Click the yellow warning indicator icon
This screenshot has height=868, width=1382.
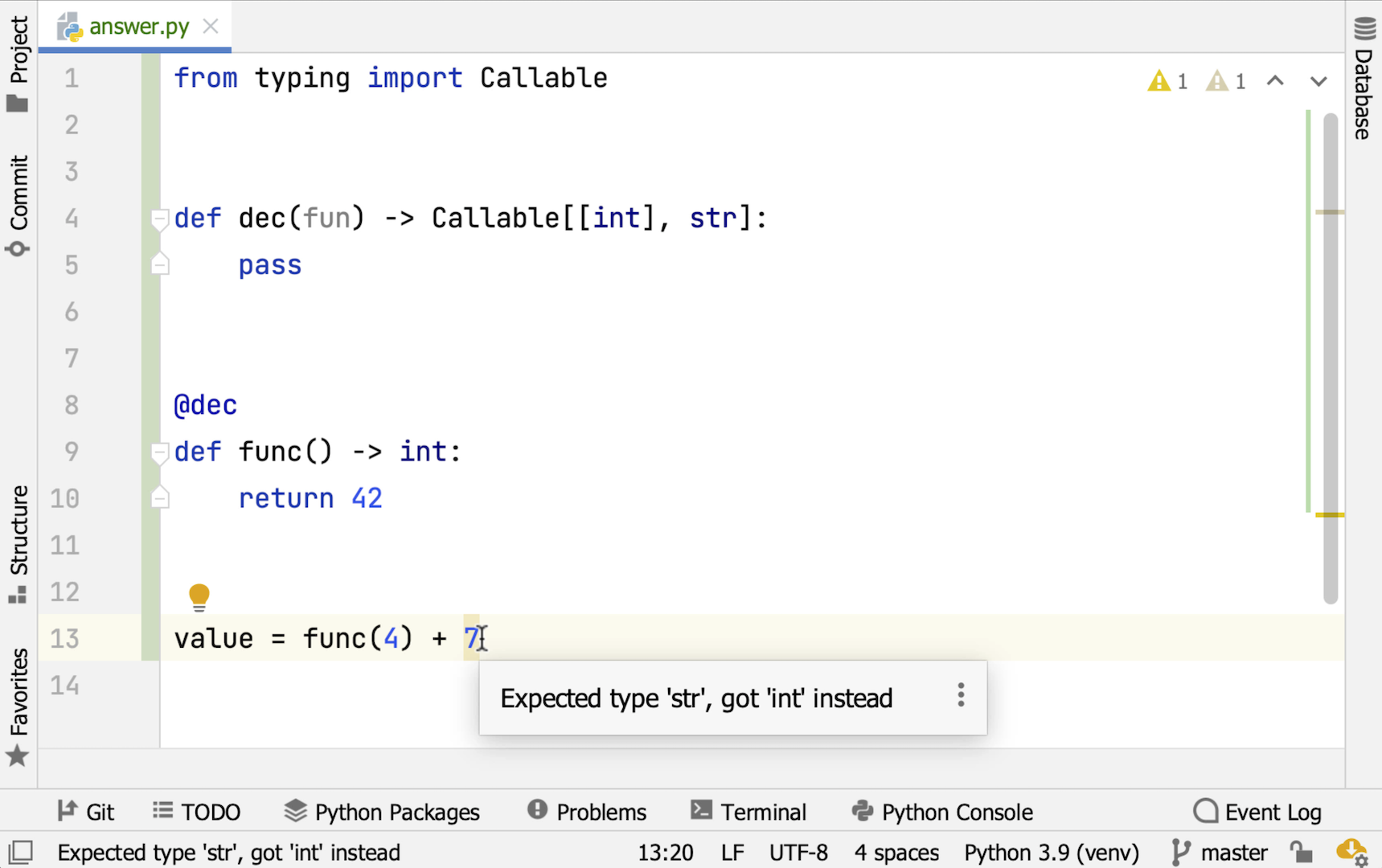point(1159,81)
